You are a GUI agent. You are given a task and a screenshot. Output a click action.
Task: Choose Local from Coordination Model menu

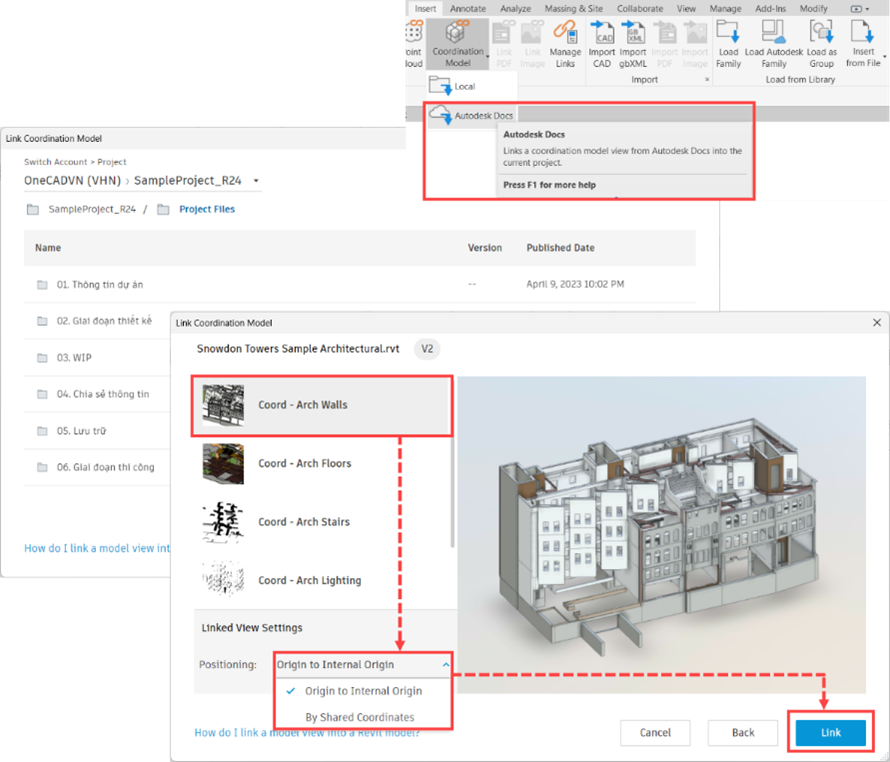tap(472, 86)
